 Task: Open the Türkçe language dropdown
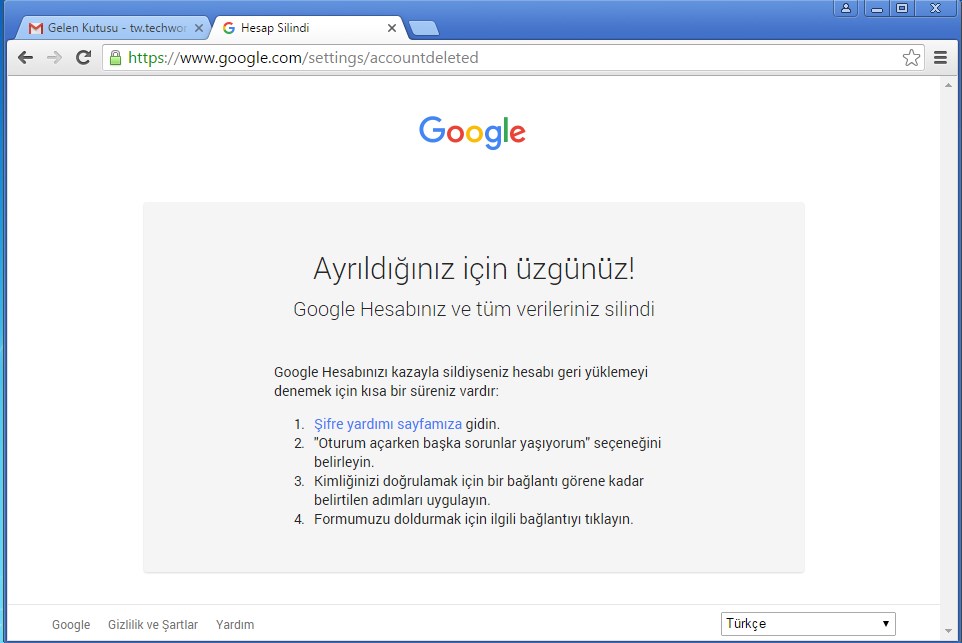(x=808, y=624)
